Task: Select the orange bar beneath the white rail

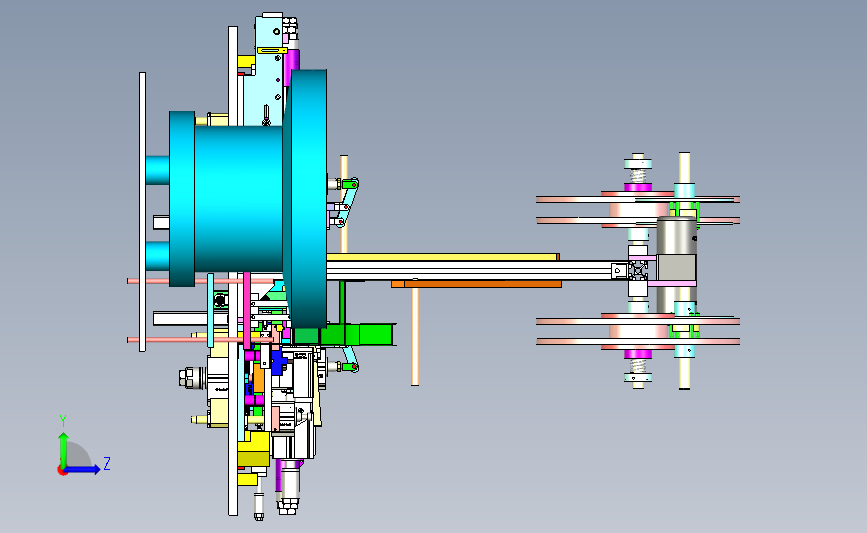Action: (477, 284)
